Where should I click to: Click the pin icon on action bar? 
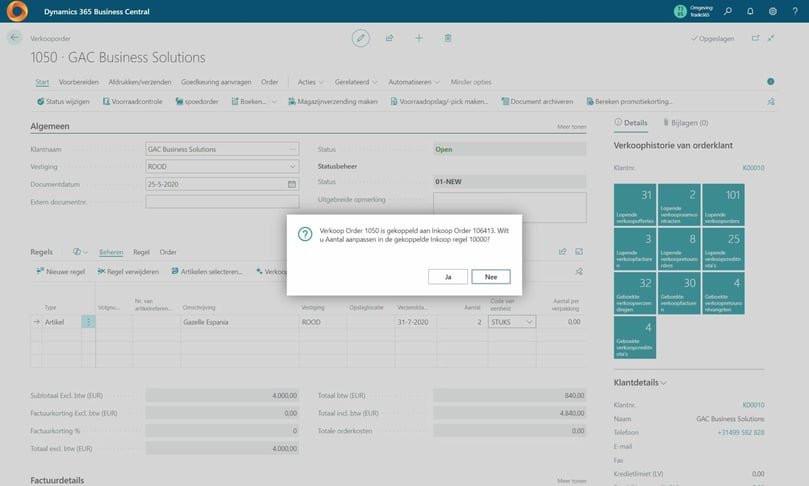(x=771, y=102)
